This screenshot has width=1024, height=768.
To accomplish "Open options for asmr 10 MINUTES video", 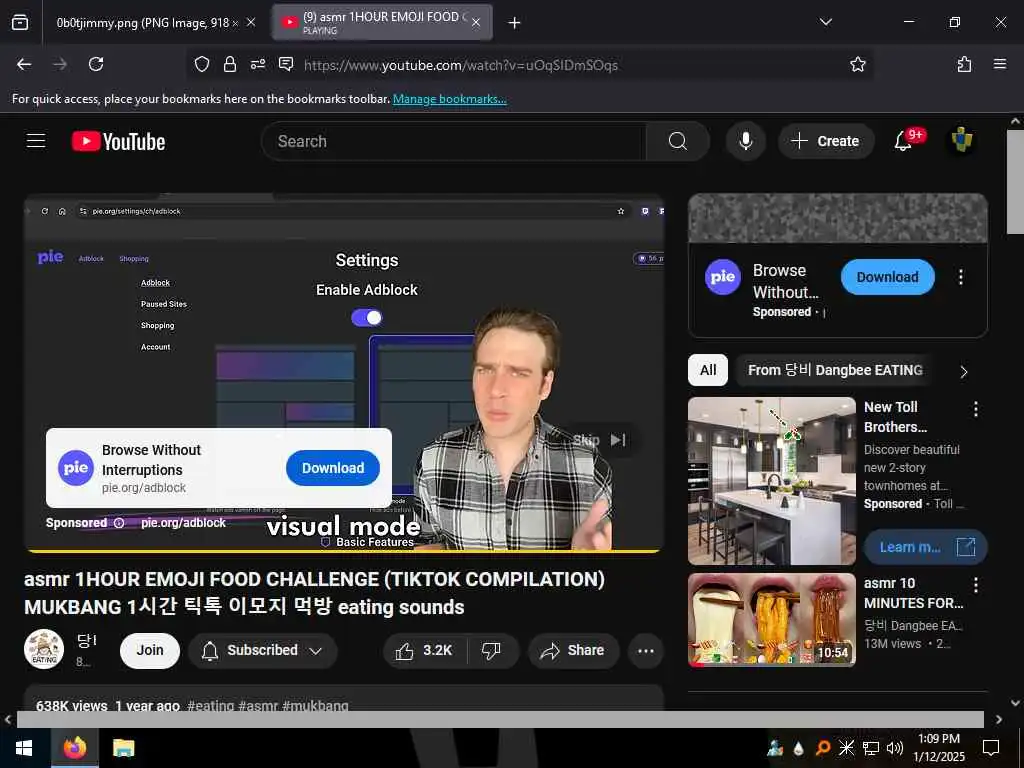I will [976, 585].
